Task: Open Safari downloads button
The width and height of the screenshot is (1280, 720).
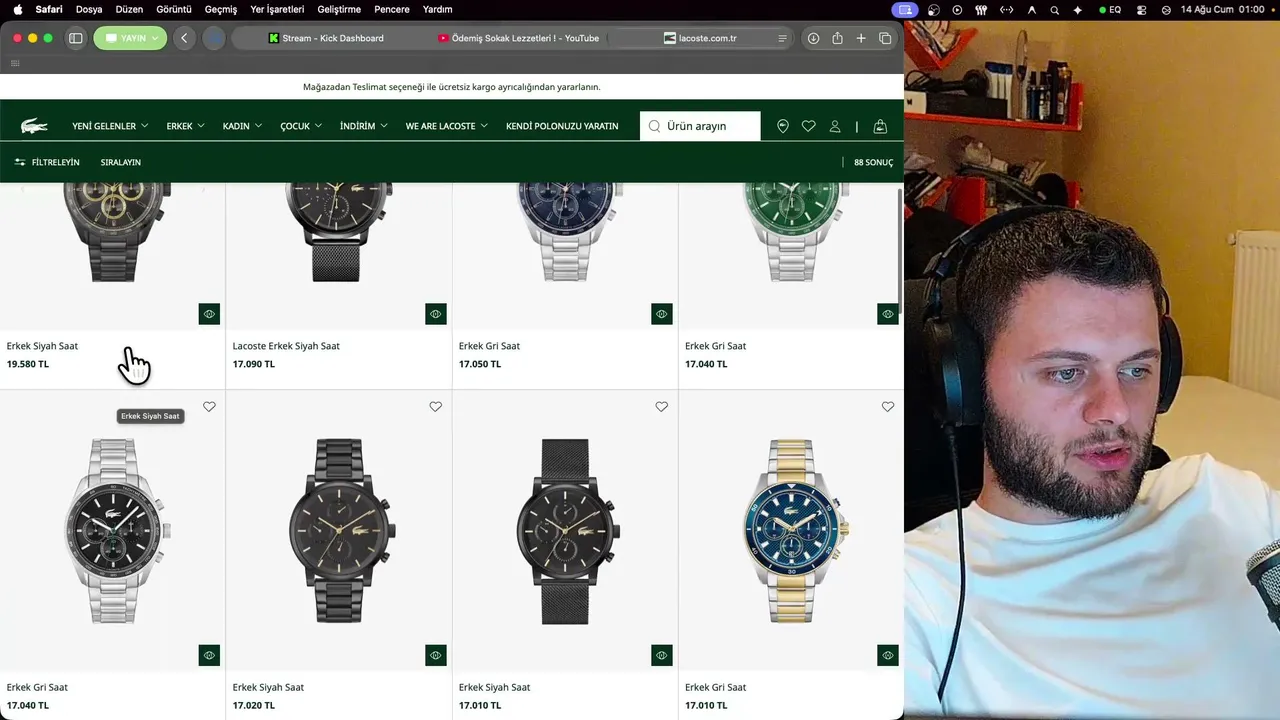Action: 813,38
